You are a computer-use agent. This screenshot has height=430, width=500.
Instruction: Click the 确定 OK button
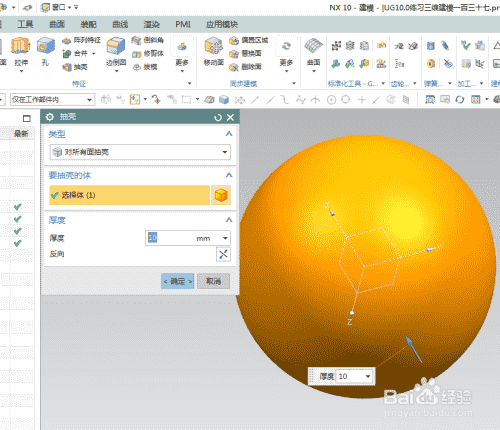click(x=178, y=281)
